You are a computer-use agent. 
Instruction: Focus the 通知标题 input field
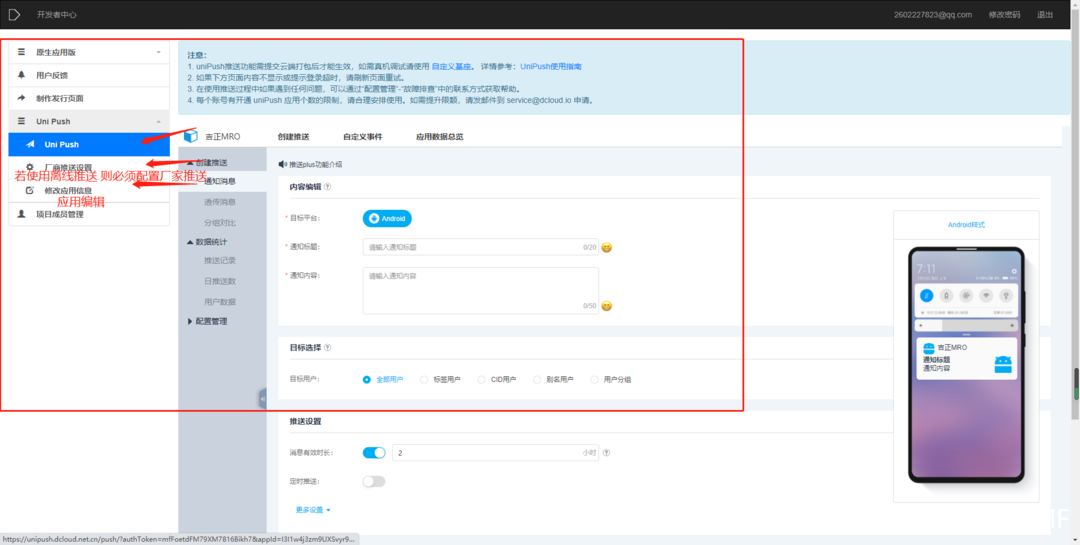(481, 247)
